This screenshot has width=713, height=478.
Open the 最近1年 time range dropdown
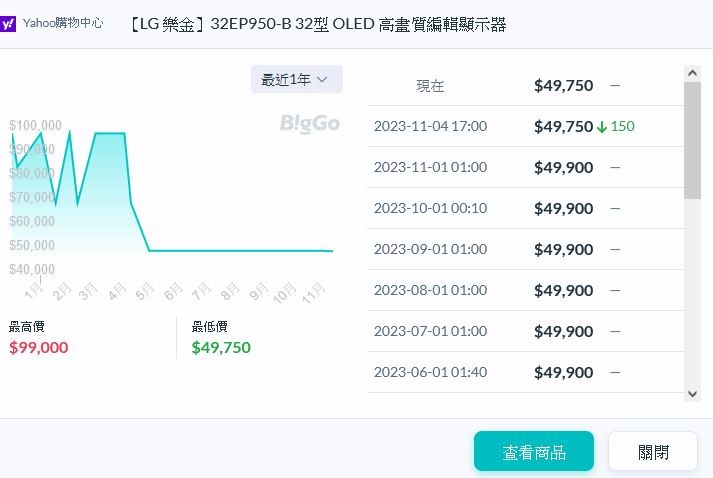(x=296, y=80)
